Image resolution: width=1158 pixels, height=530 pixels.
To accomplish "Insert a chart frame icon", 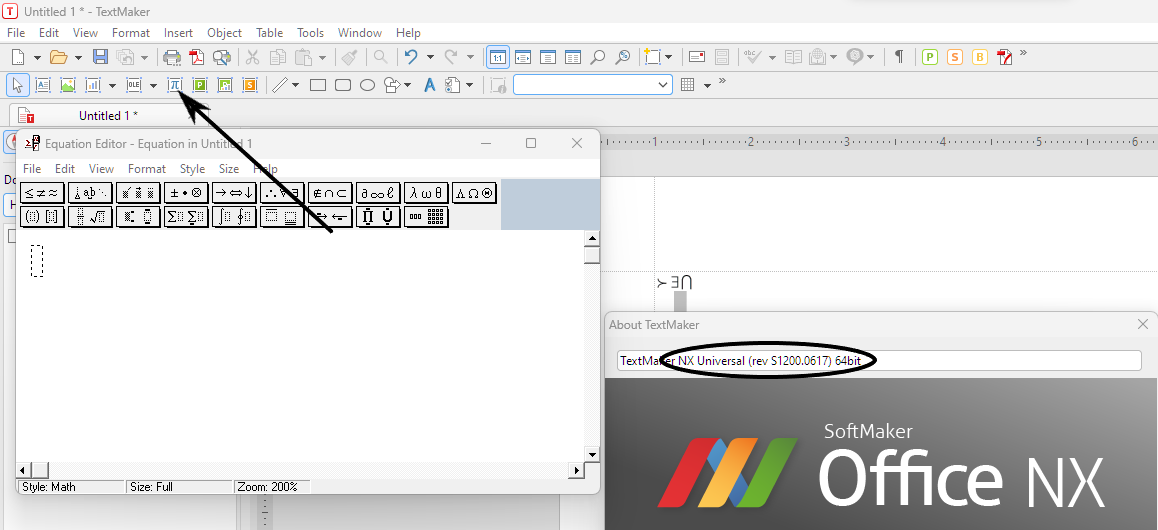I will [92, 85].
